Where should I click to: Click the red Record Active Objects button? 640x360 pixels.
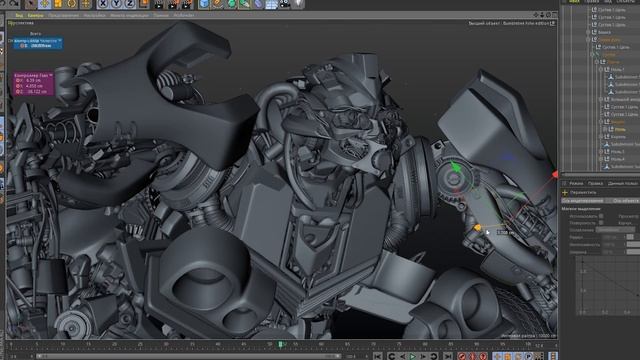462,356
